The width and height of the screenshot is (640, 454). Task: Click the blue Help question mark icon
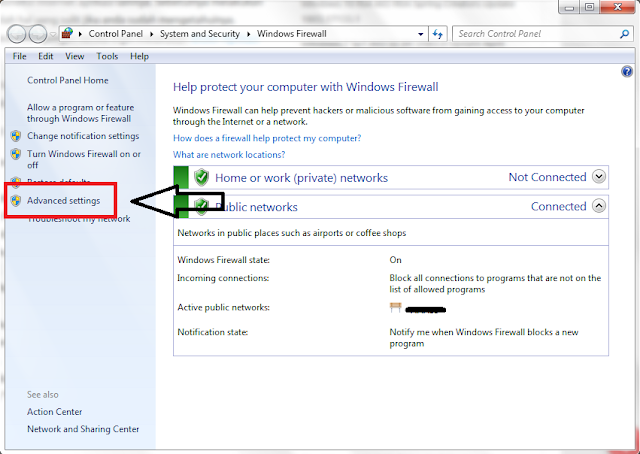627,72
